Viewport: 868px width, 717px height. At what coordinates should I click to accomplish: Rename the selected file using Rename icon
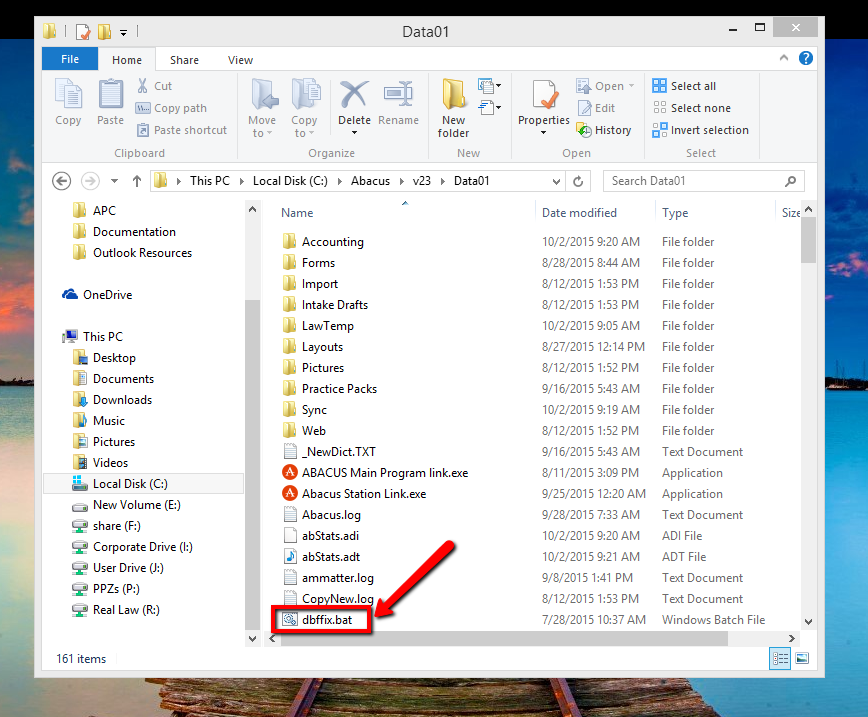(x=398, y=104)
